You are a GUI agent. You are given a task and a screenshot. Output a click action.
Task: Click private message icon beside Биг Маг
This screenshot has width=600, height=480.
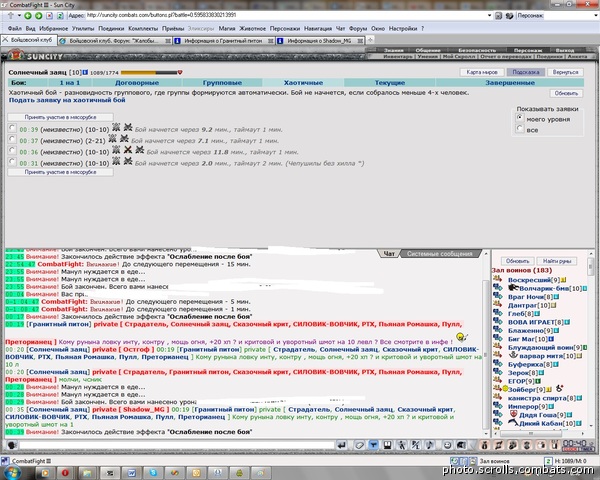click(x=497, y=338)
